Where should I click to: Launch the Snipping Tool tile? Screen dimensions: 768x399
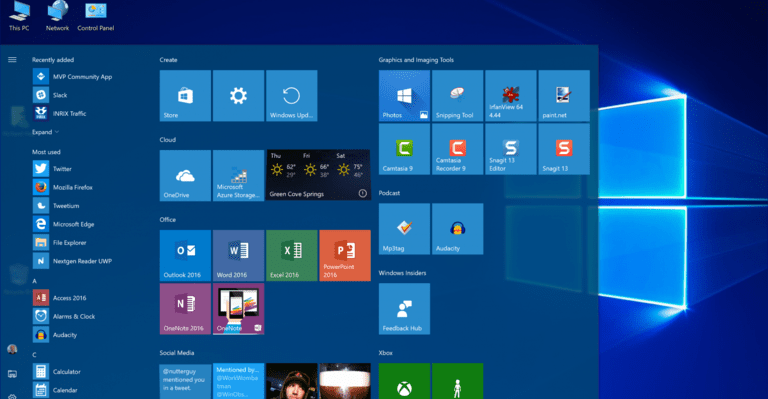coord(457,95)
